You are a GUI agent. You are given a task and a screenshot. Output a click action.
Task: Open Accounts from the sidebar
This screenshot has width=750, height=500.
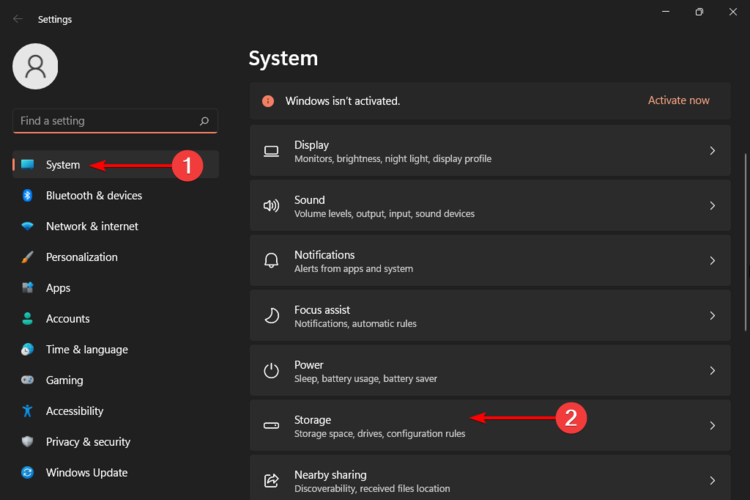(x=67, y=319)
